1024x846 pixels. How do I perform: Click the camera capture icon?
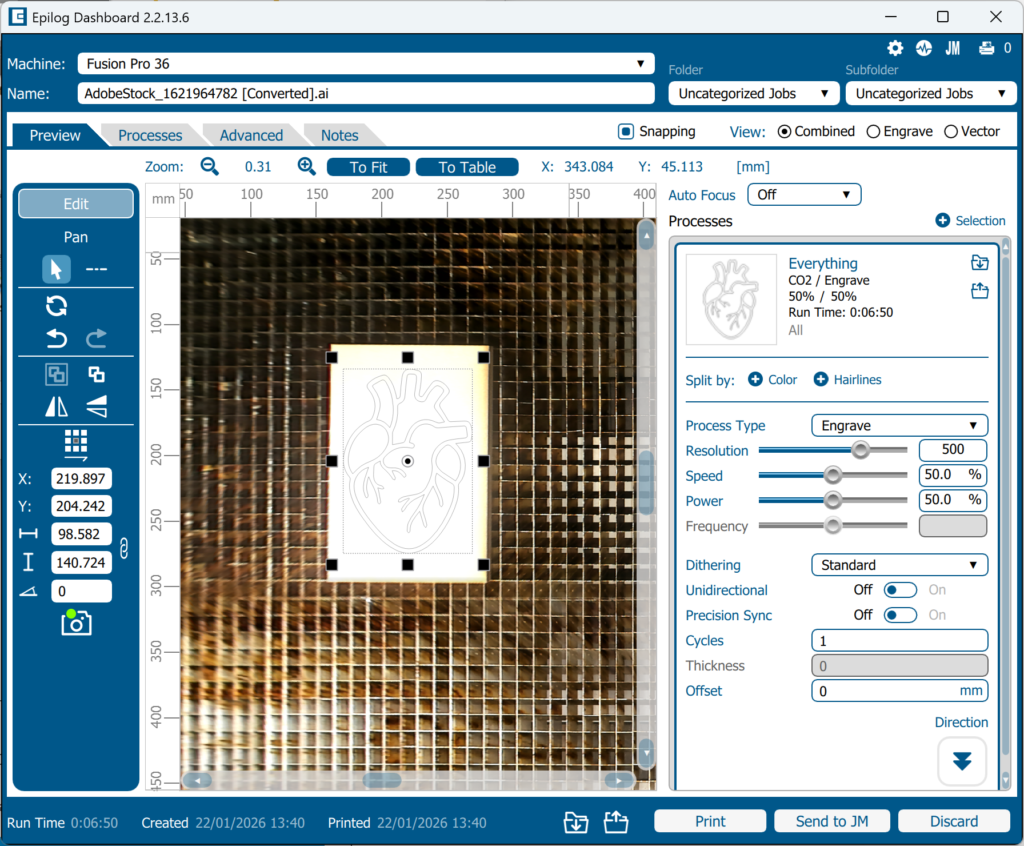coord(76,622)
